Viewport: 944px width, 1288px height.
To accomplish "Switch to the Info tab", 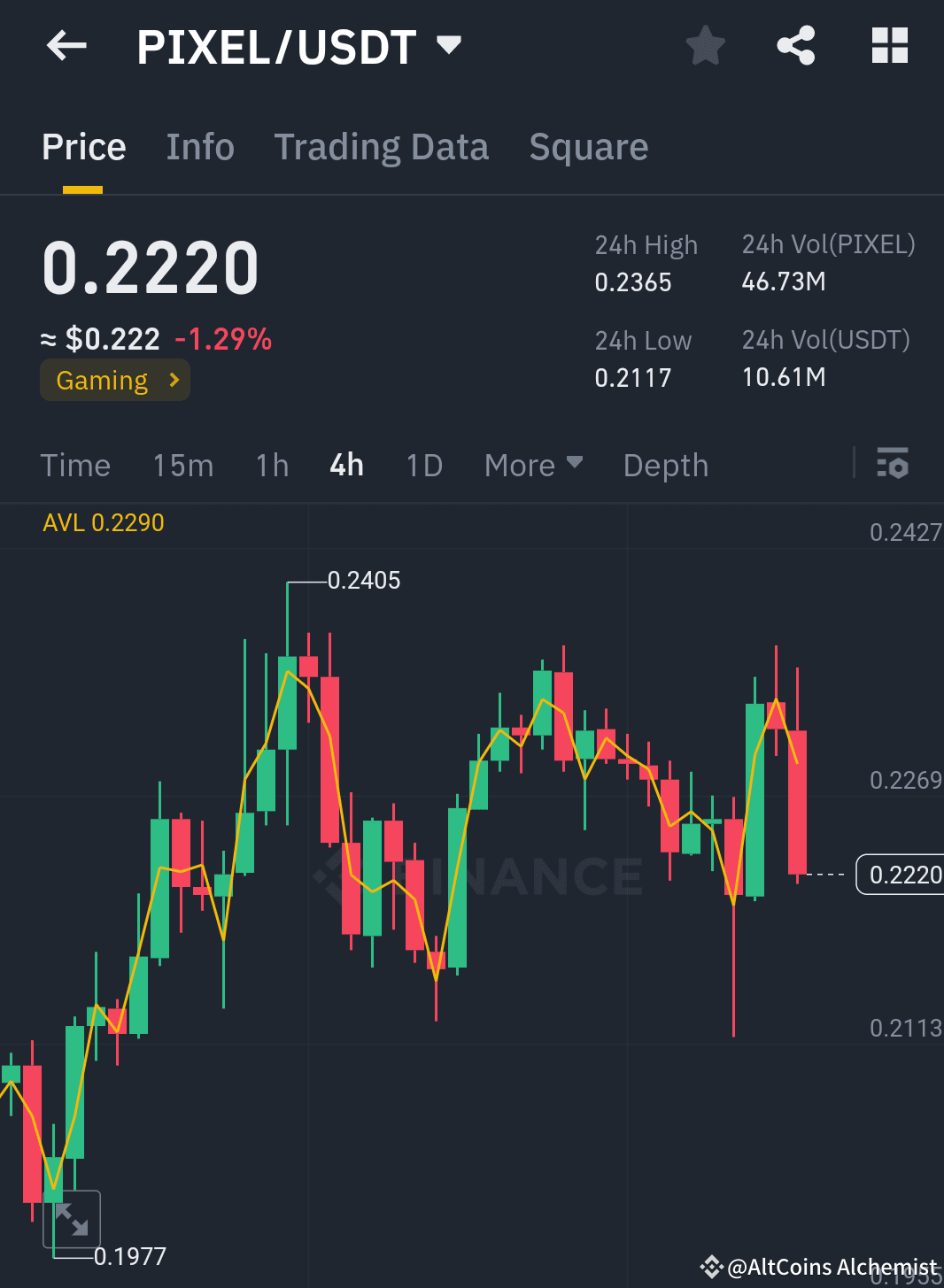I will click(x=199, y=147).
